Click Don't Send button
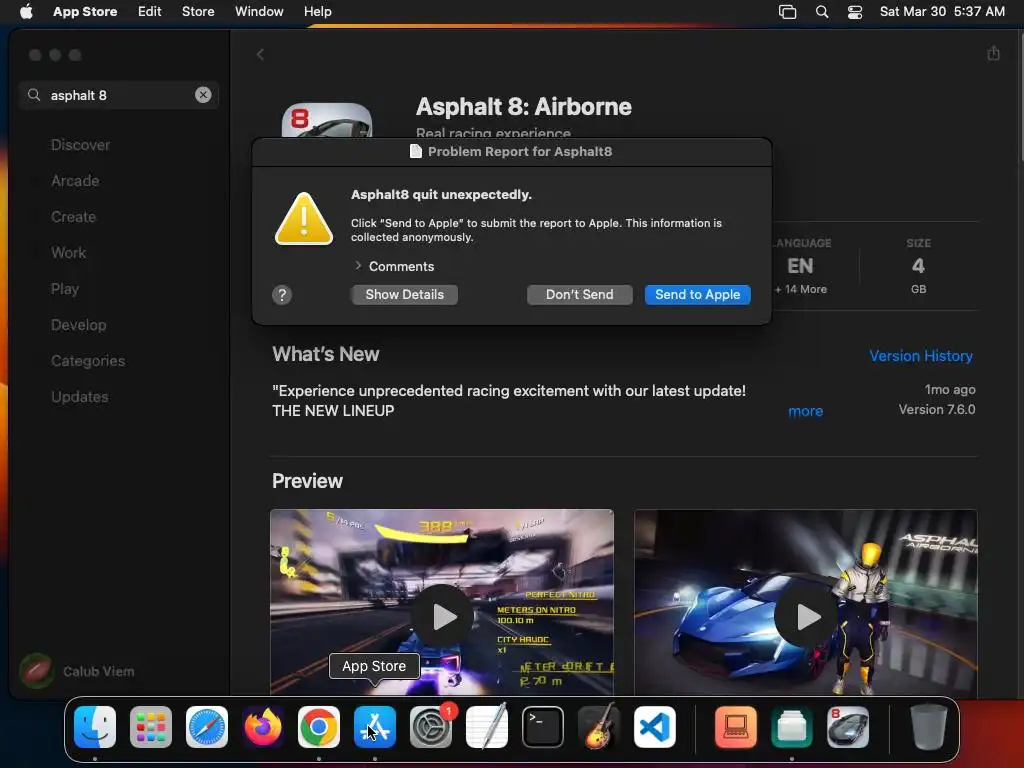The height and width of the screenshot is (768, 1024). click(579, 295)
